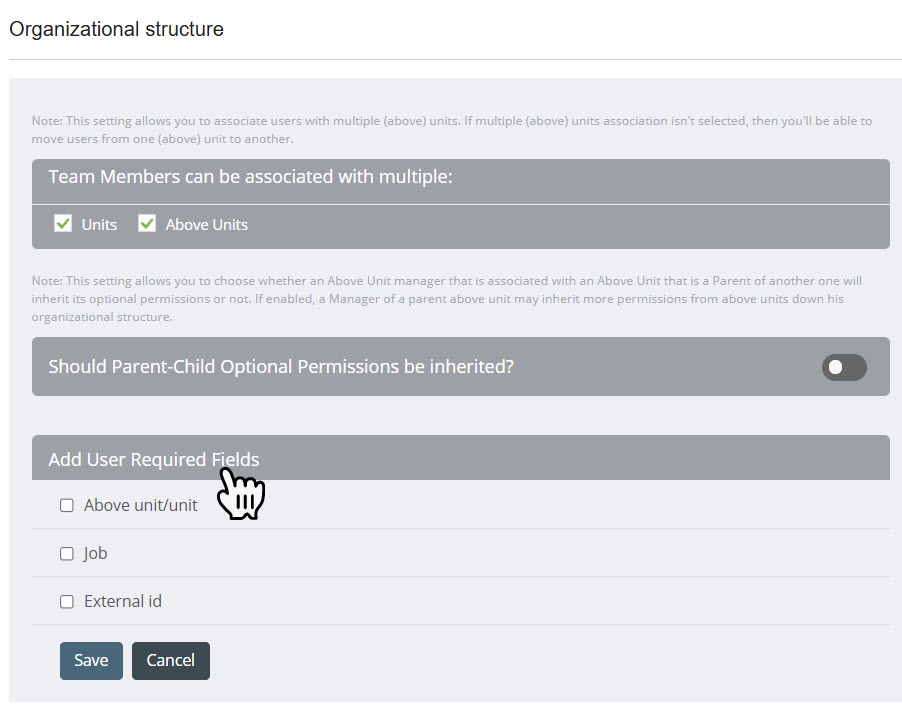Uncheck the Above Units checkbox
The width and height of the screenshot is (902, 705).
coord(147,224)
